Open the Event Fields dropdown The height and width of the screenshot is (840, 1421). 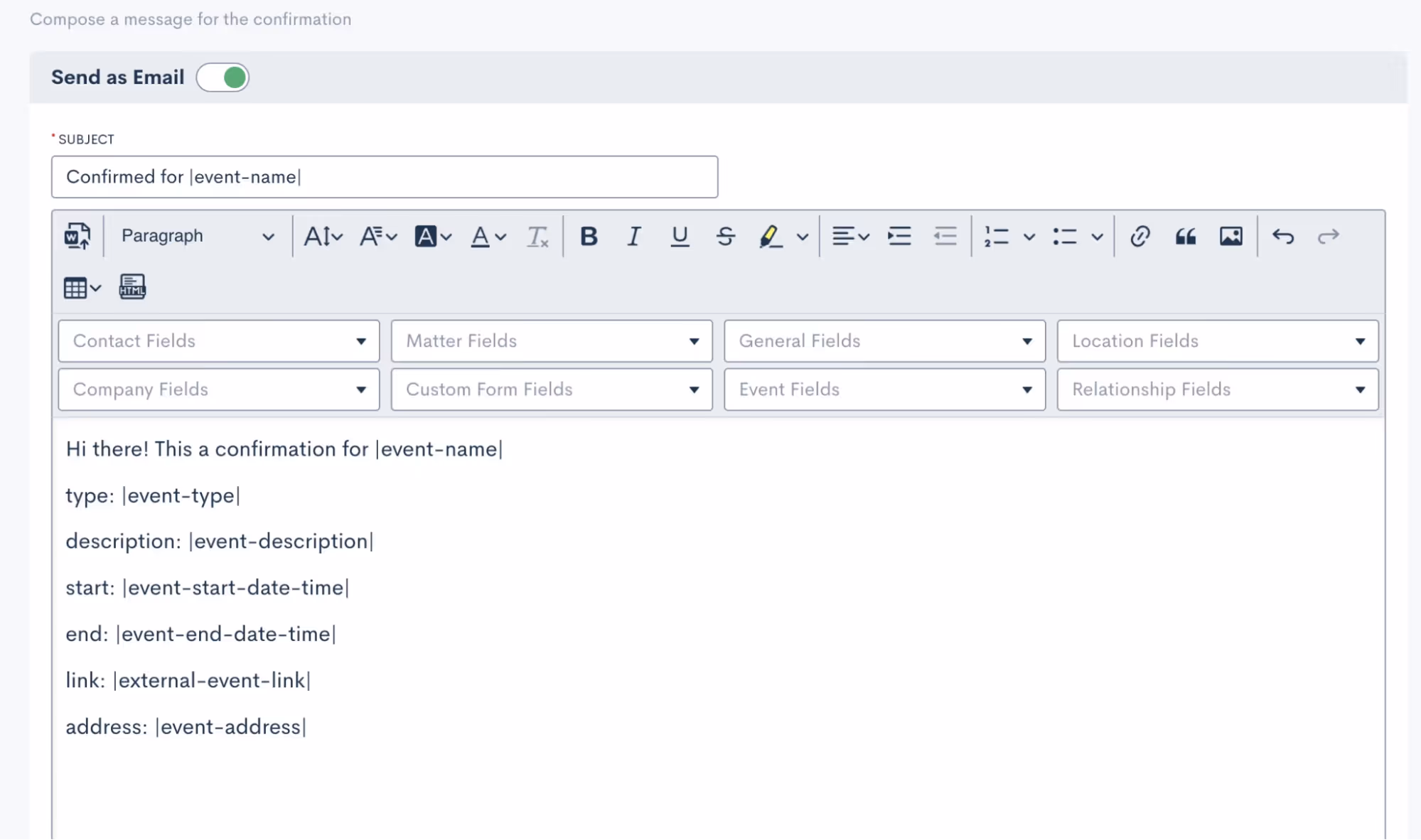pos(884,389)
